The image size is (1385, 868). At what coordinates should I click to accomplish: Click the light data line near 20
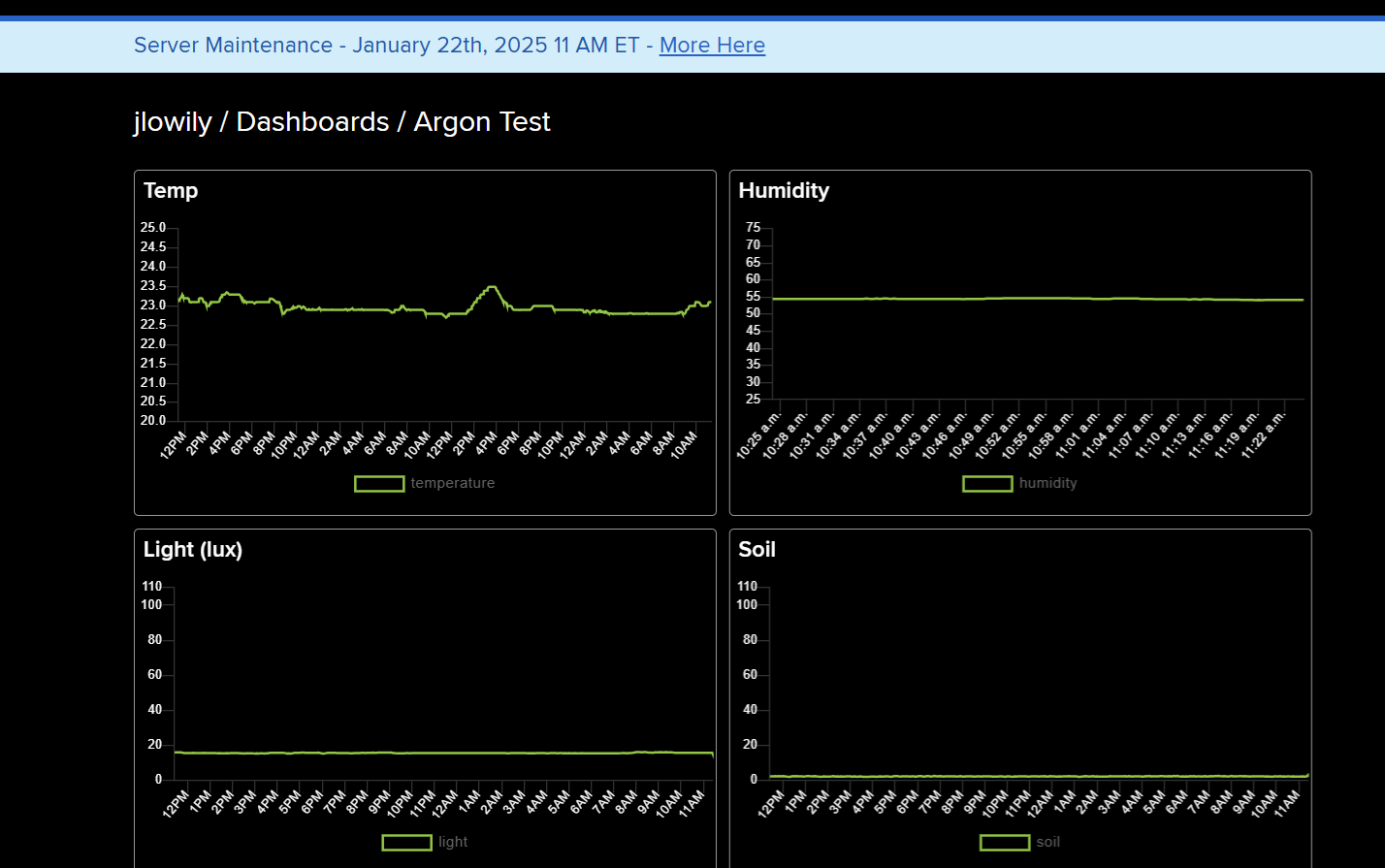coord(443,753)
